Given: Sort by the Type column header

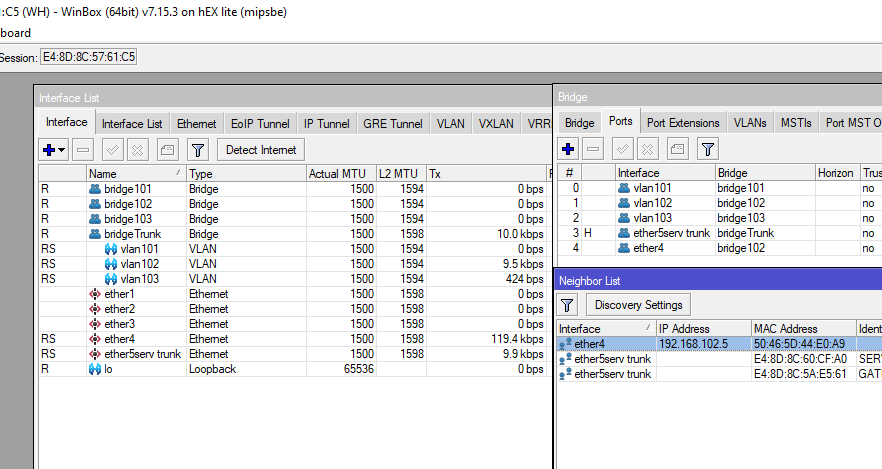Looking at the screenshot, I should (x=246, y=174).
